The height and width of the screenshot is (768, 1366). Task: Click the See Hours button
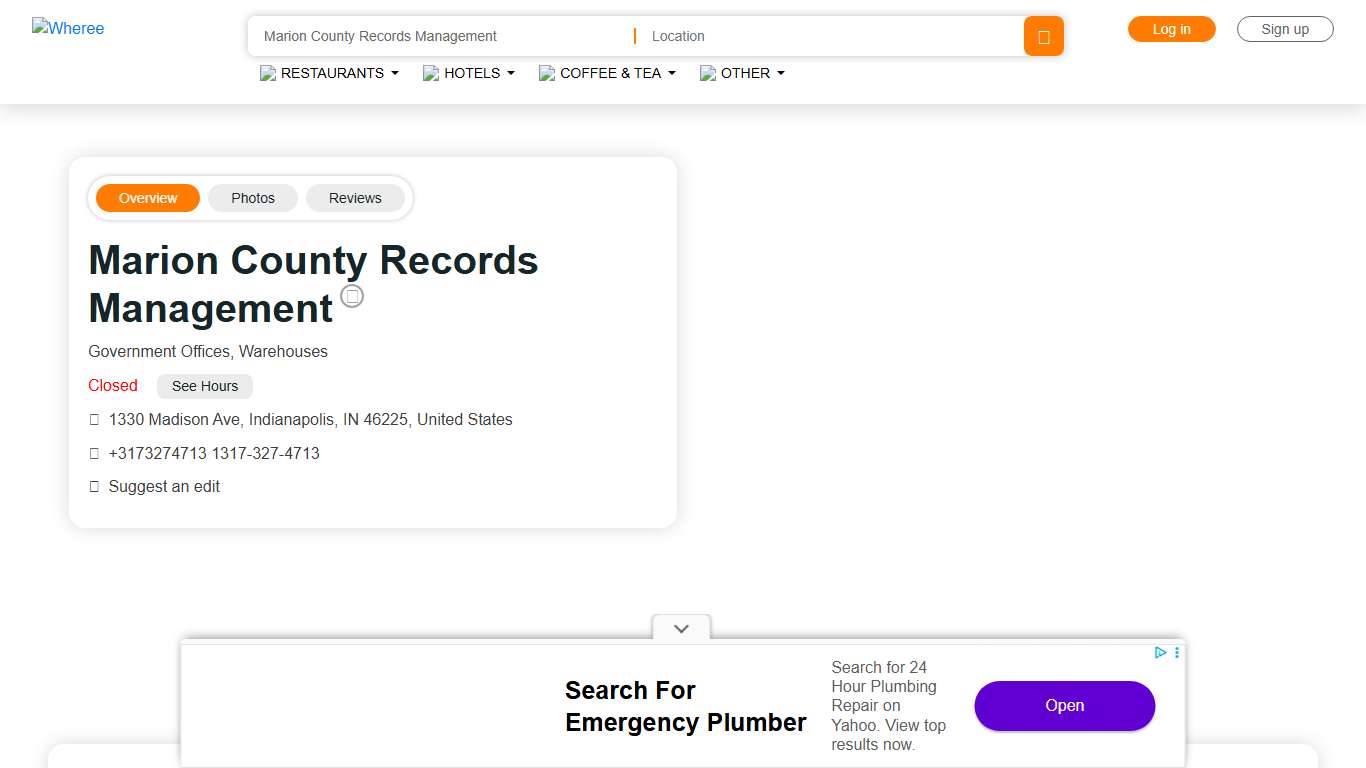(204, 386)
